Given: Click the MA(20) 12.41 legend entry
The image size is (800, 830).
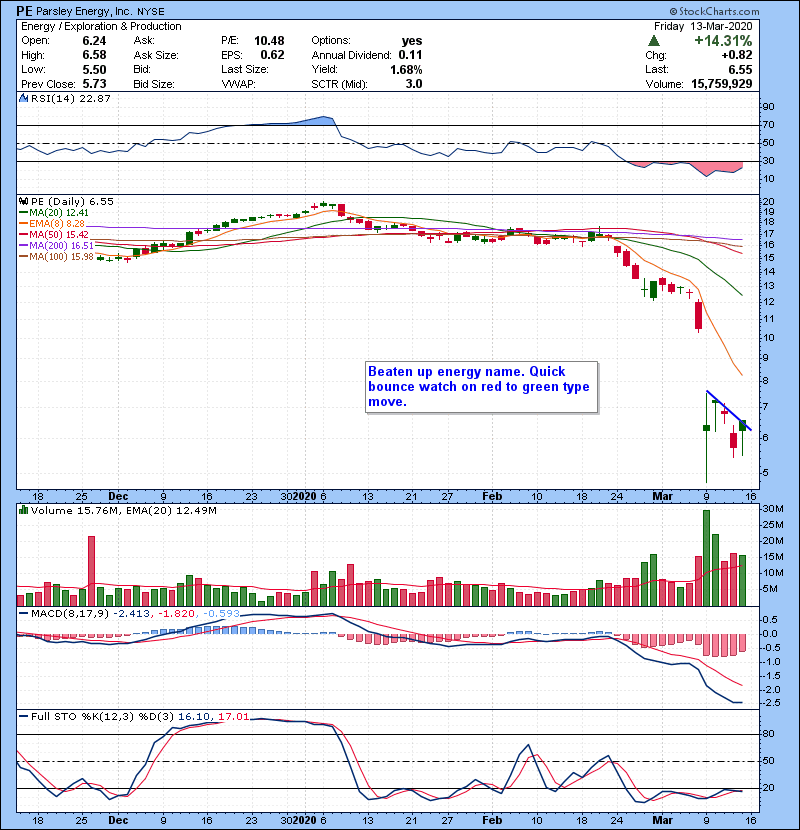Looking at the screenshot, I should [55, 212].
